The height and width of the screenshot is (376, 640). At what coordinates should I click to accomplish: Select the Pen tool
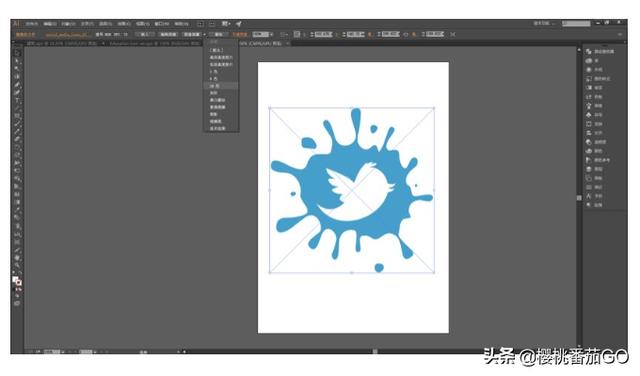(17, 85)
